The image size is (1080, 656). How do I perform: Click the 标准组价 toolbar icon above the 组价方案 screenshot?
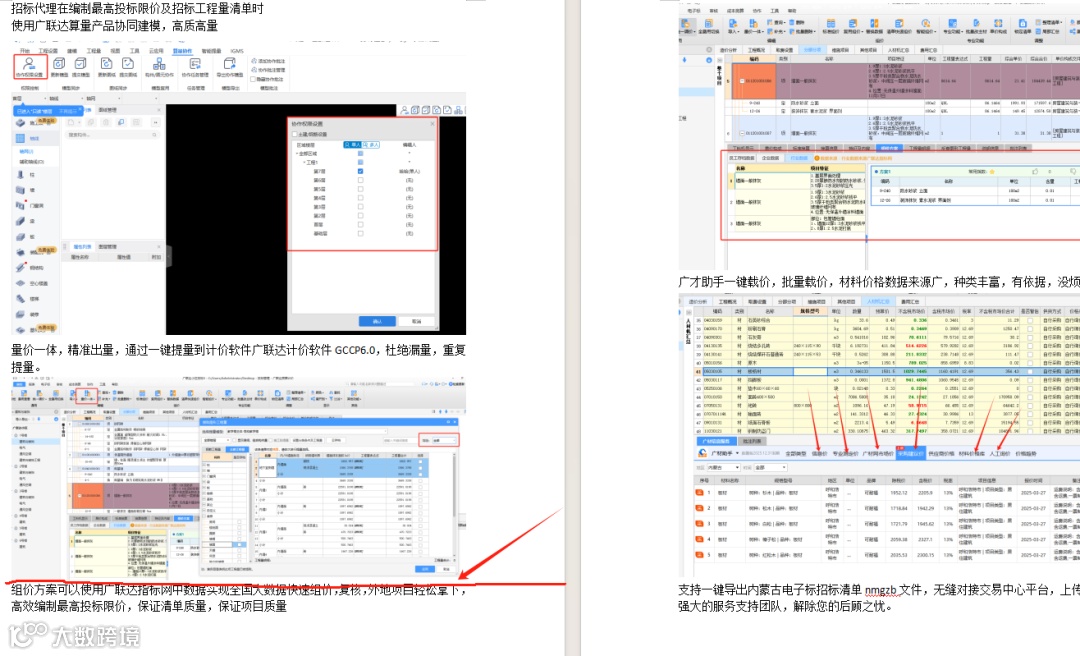831,27
